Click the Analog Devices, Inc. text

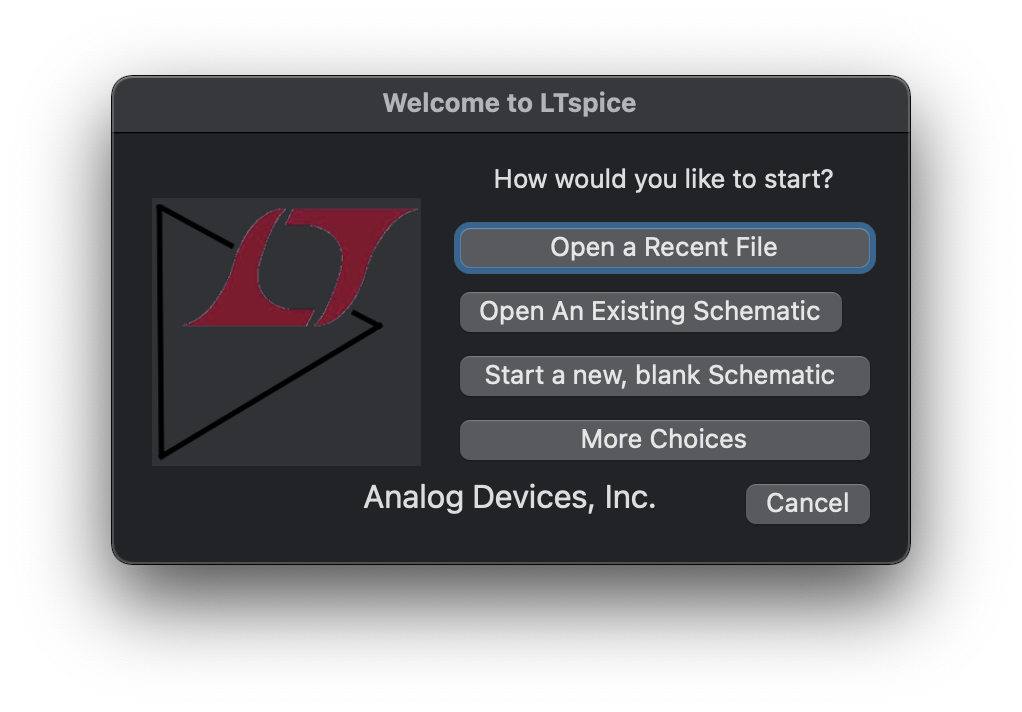tap(509, 497)
